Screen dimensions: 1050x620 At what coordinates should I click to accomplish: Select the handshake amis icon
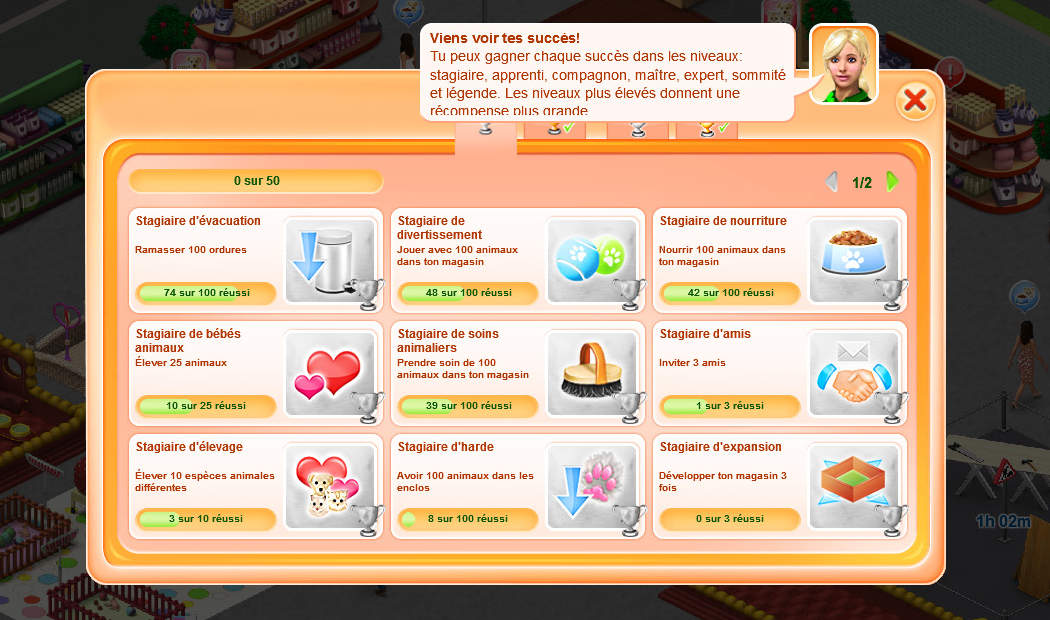854,374
